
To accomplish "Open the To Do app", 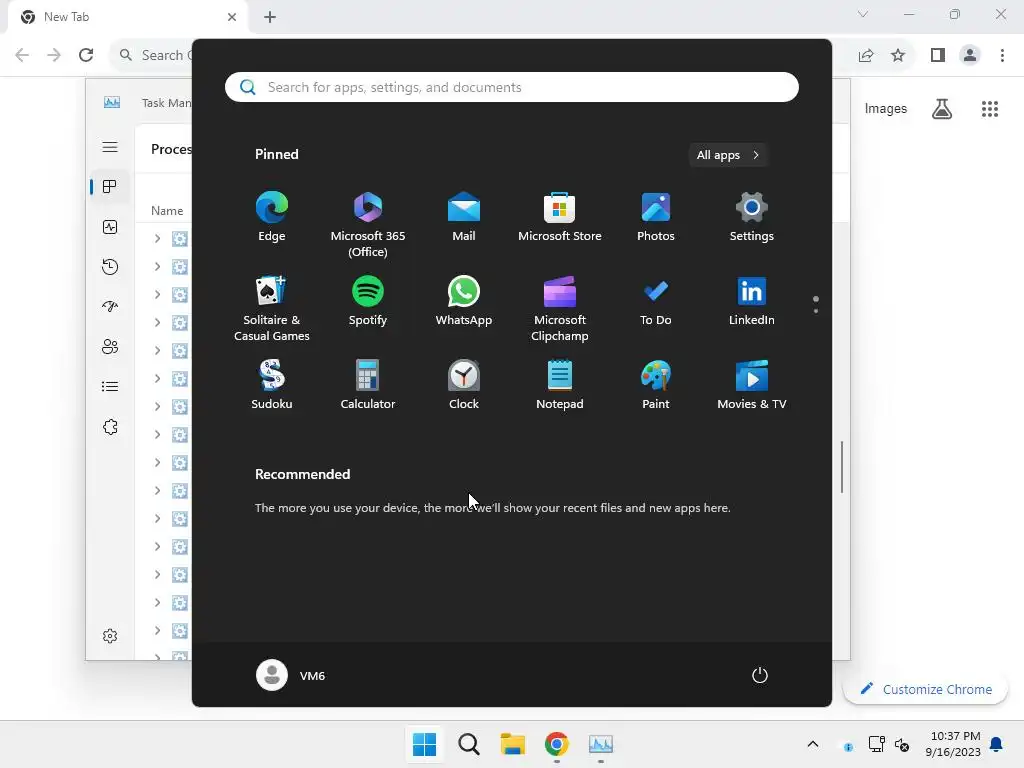I will tap(656, 301).
